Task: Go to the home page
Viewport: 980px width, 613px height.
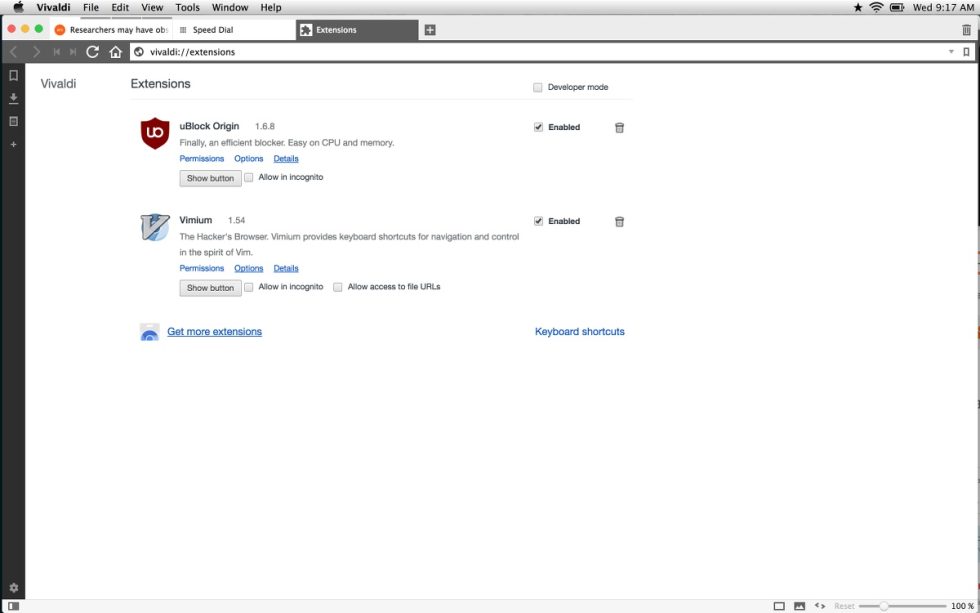Action: pos(115,52)
